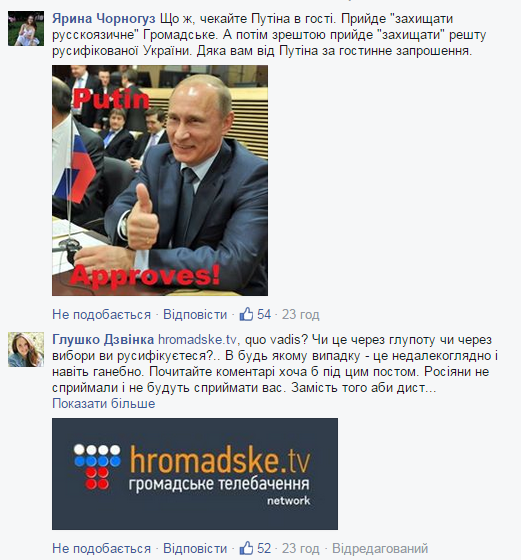
Task: Open Ярина Чорногуз profile avatar
Action: [x=26, y=28]
